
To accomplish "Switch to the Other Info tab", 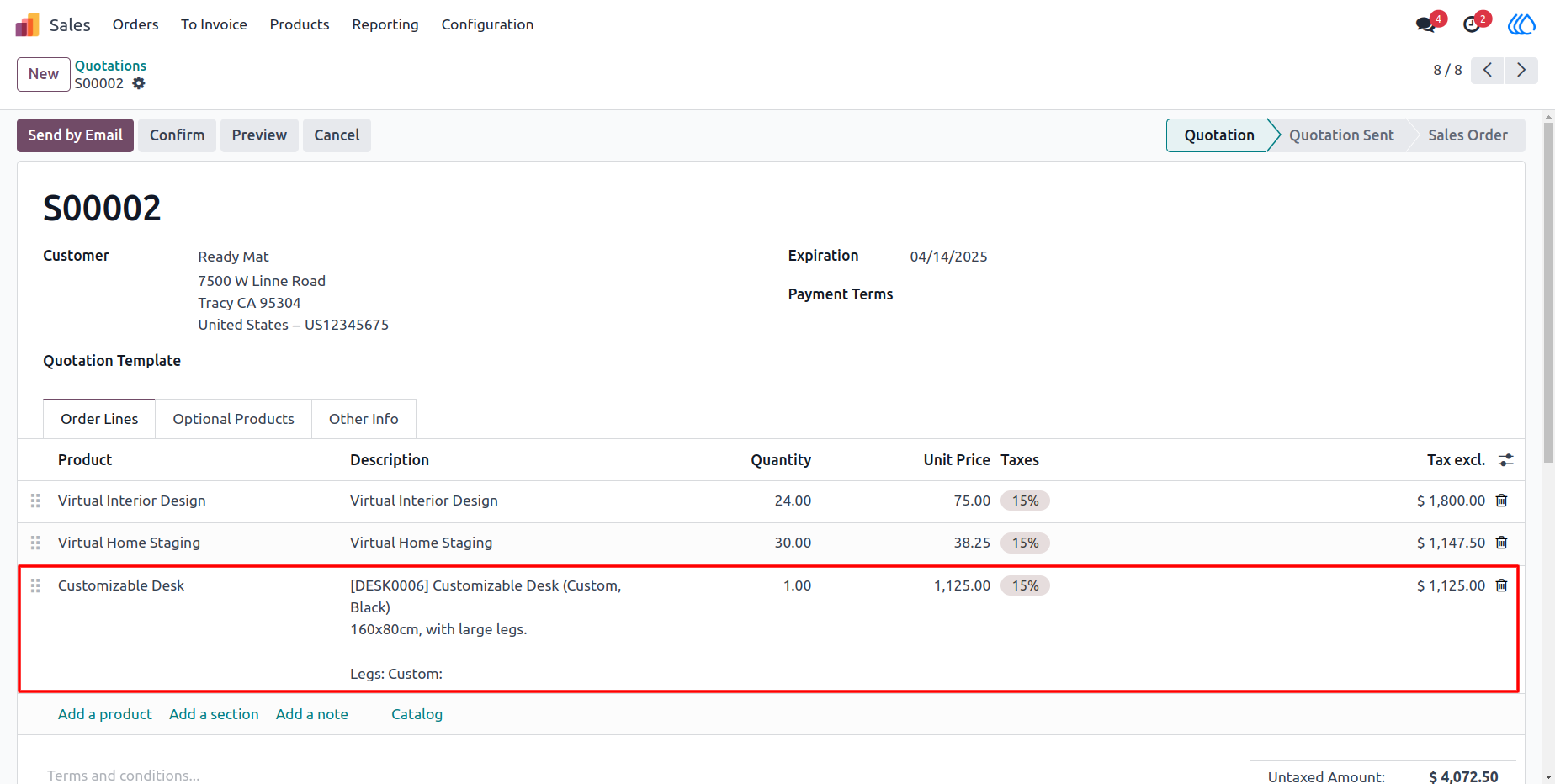I will (364, 419).
